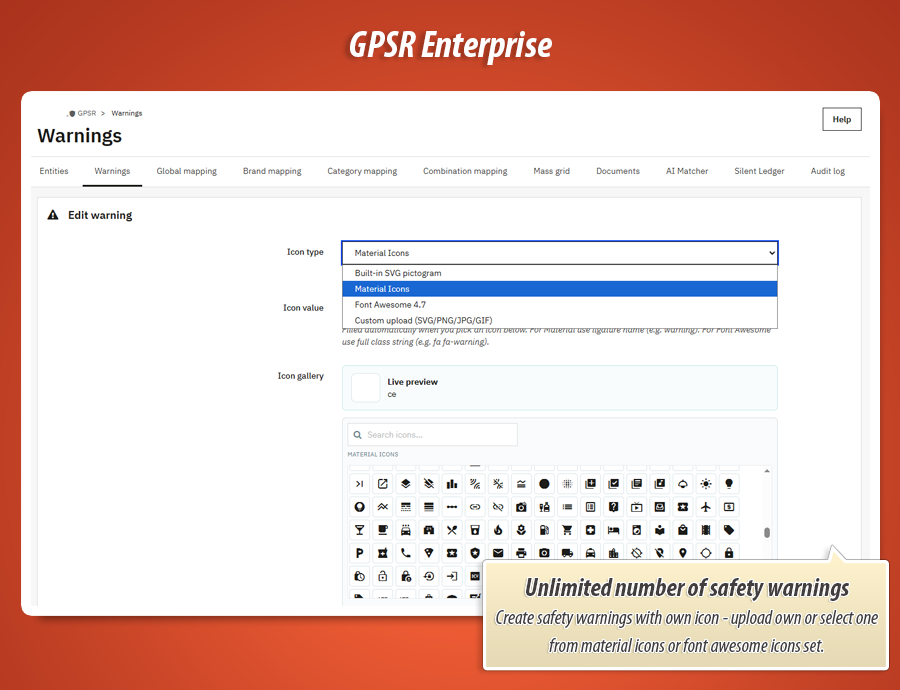Follow the GPSR breadcrumb link
The width and height of the screenshot is (900, 690).
(87, 113)
